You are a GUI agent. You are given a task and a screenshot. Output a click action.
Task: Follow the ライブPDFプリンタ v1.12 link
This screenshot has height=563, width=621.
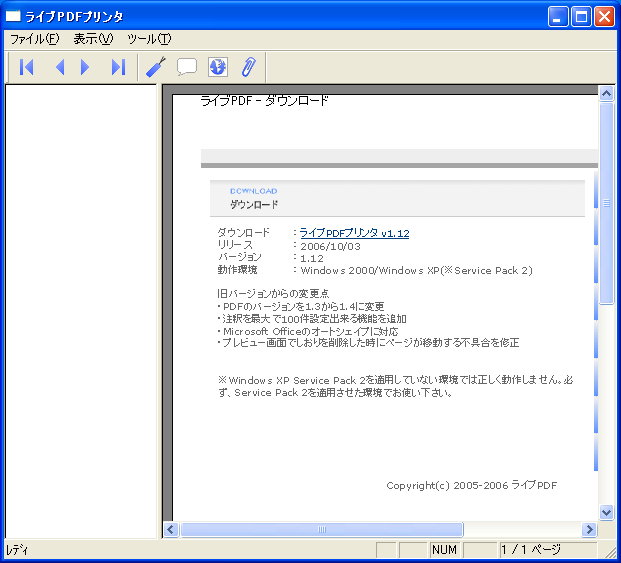pos(354,233)
